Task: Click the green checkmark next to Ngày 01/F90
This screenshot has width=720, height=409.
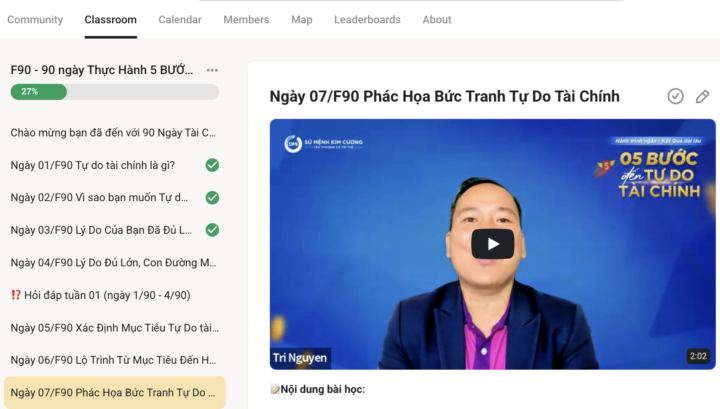Action: tap(212, 165)
